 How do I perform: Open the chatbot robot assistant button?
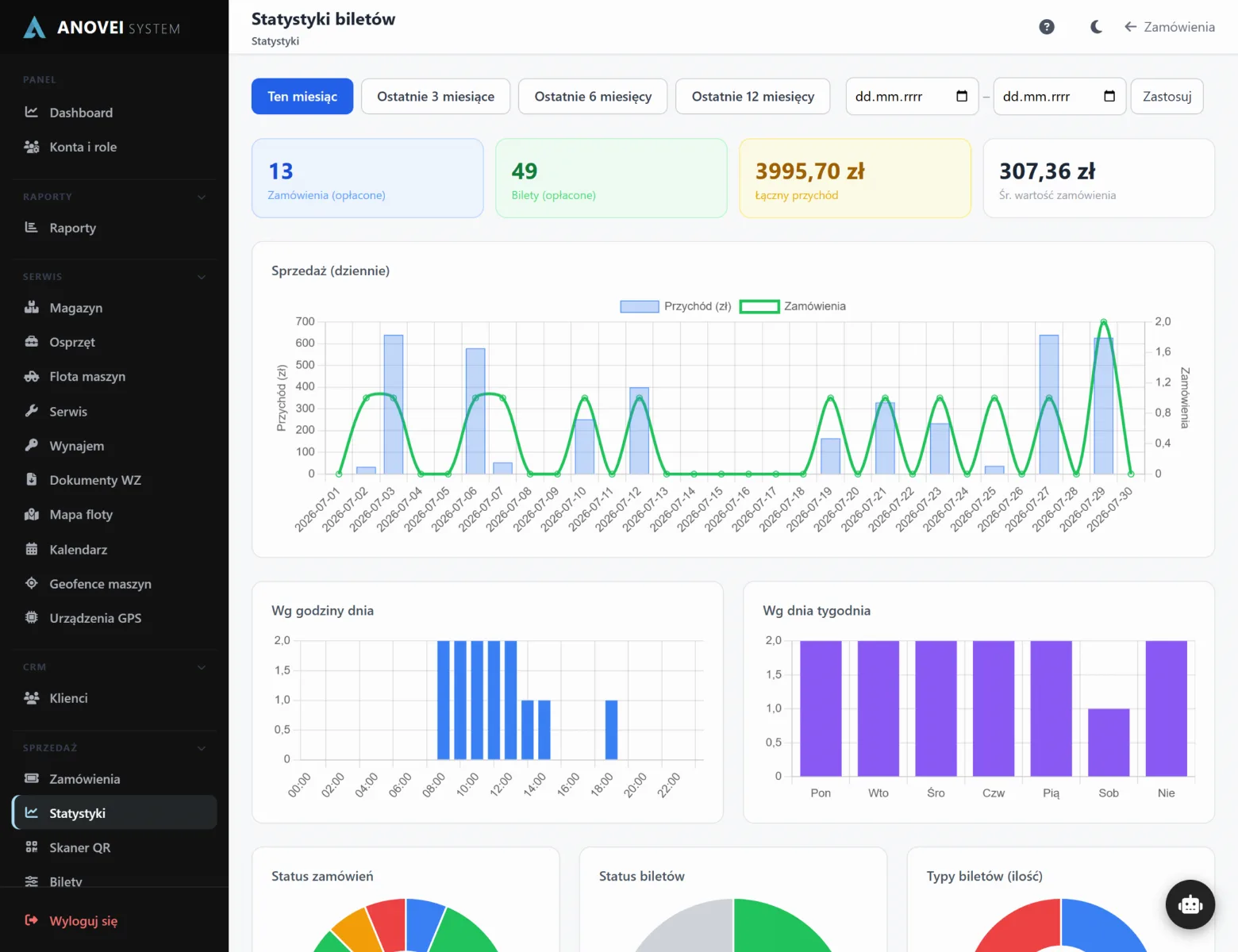(x=1190, y=904)
